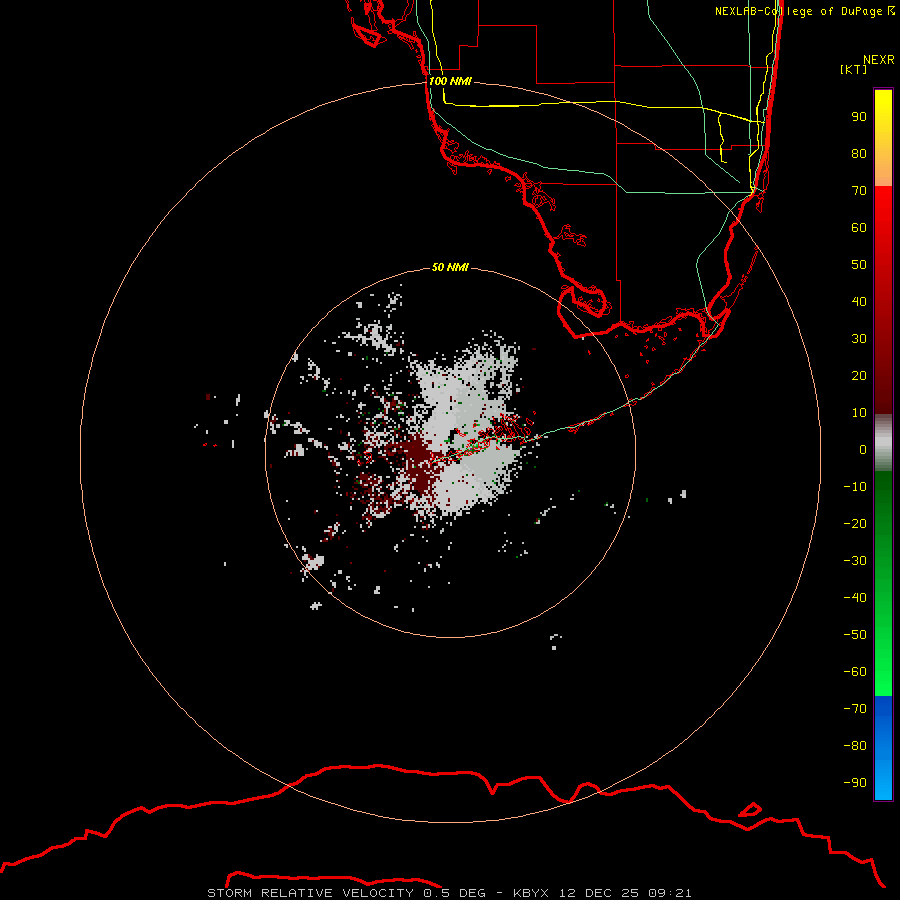Click the 60 value on the velocity scale
This screenshot has width=900, height=900.
click(859, 227)
